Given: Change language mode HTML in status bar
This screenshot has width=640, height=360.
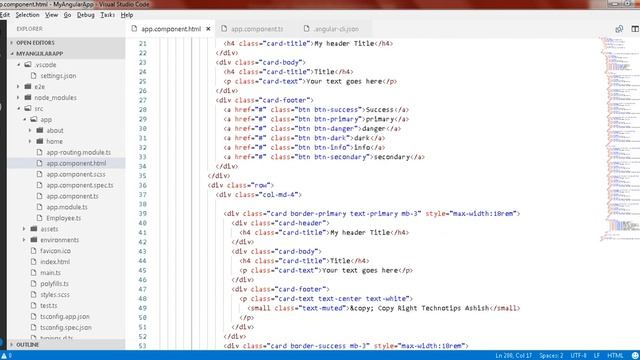Looking at the screenshot, I should (x=615, y=356).
